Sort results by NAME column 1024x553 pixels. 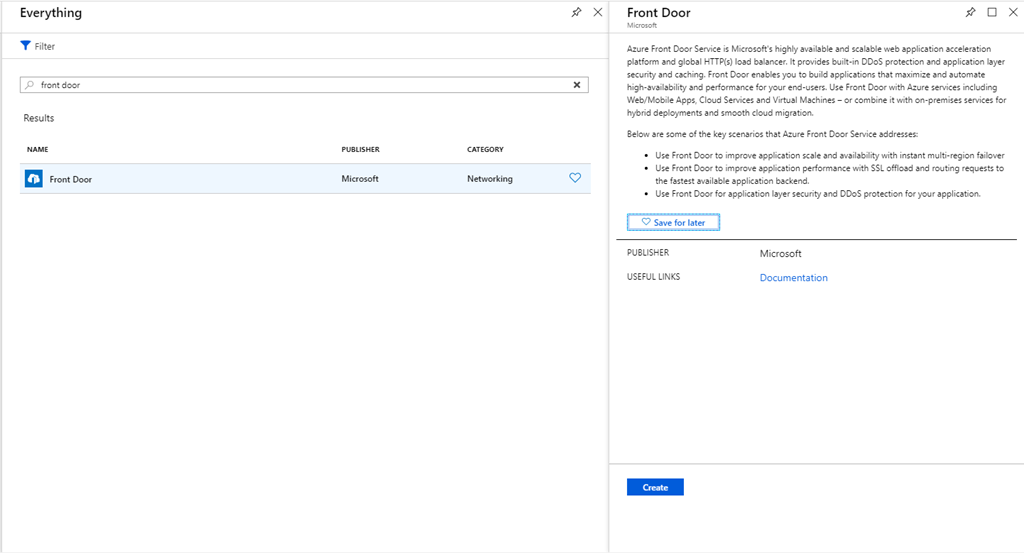click(37, 150)
